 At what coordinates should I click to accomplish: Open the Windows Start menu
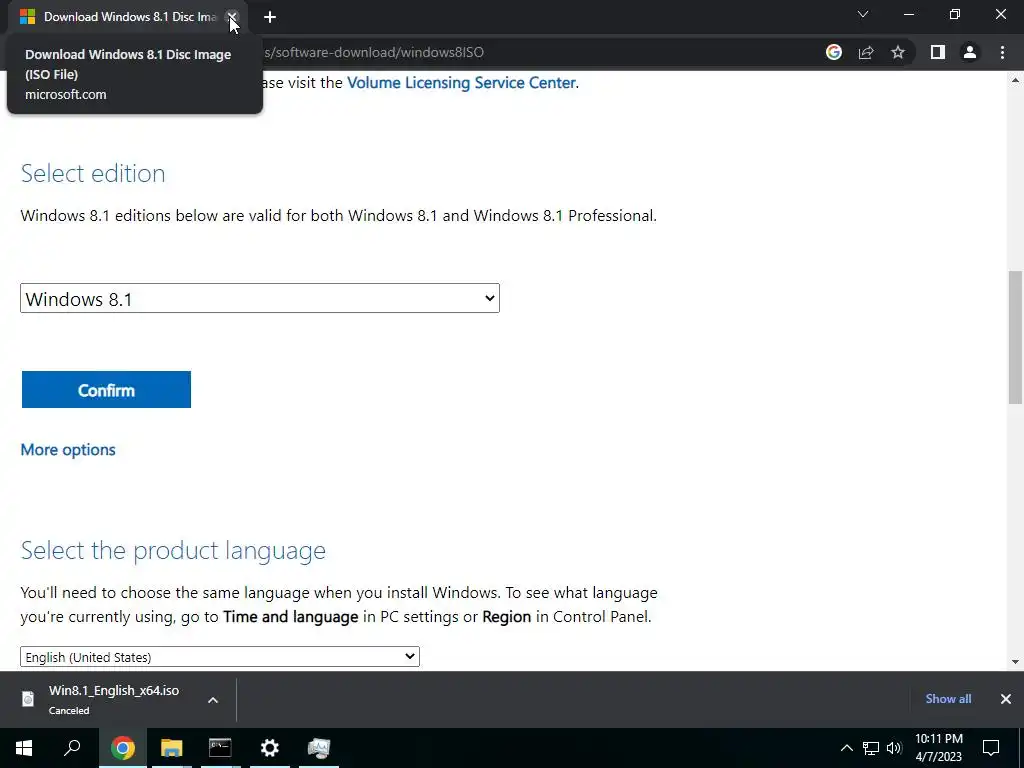click(24, 748)
